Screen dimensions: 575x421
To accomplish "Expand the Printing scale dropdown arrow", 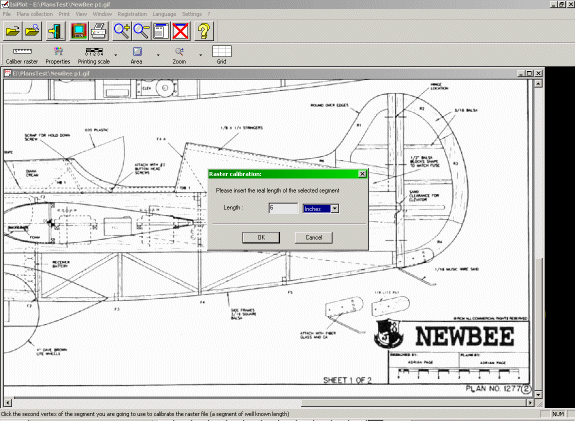I will pyautogui.click(x=116, y=55).
